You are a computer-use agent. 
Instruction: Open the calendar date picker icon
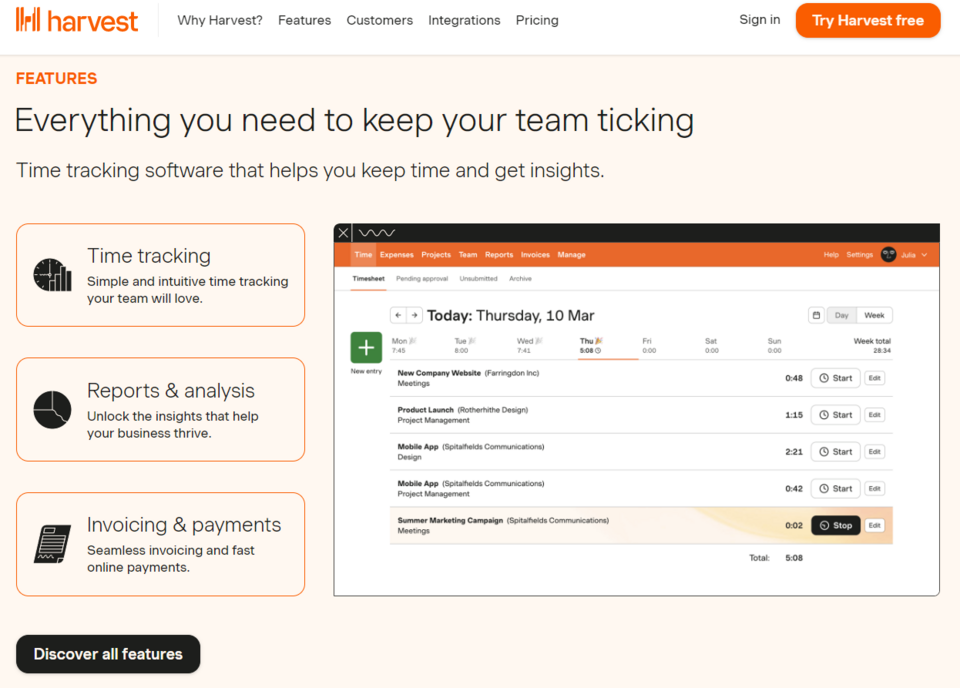(x=816, y=315)
